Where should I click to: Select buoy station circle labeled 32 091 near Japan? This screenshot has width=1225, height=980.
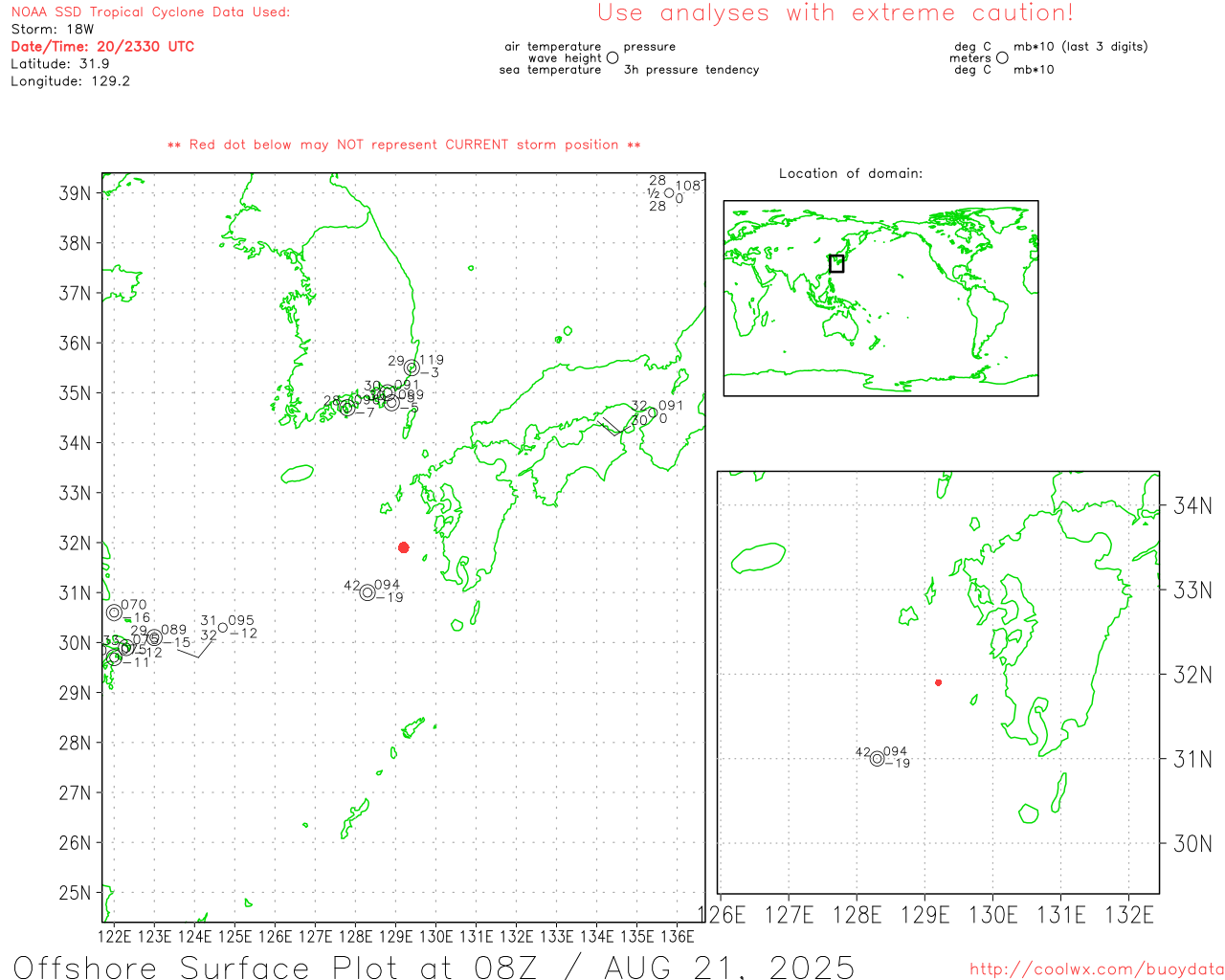point(653,413)
